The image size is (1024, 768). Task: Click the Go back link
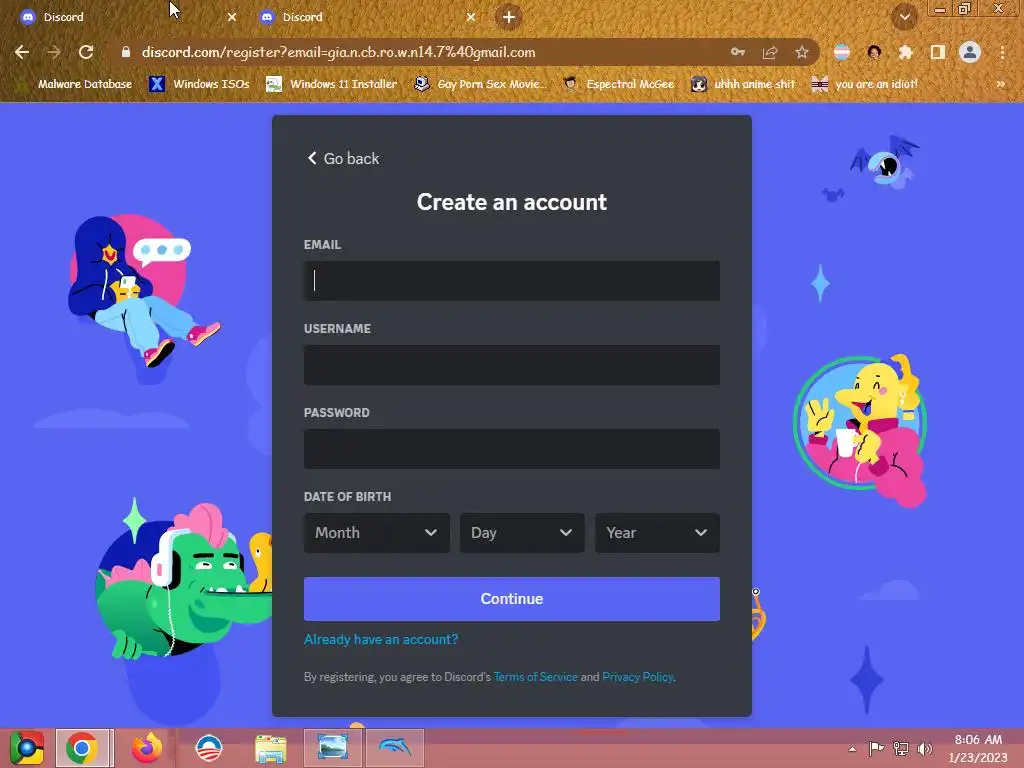coord(344,159)
